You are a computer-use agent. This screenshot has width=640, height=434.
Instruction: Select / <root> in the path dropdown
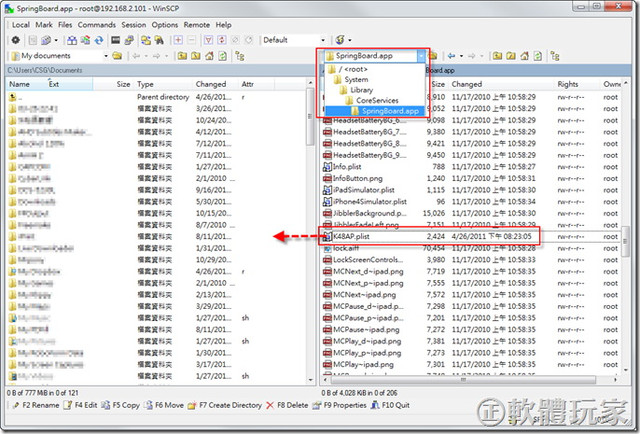point(374,69)
